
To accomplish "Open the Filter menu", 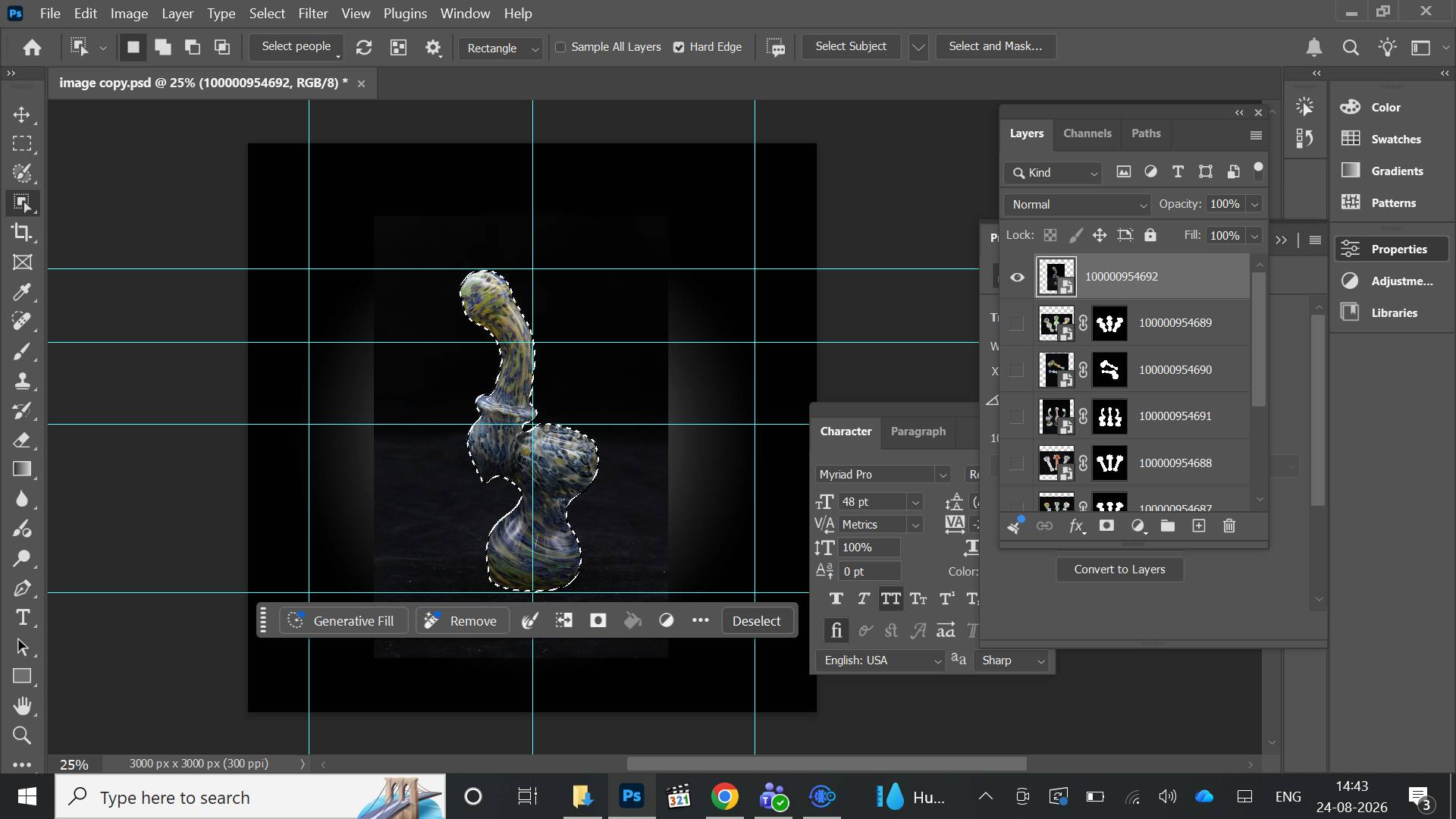I will pos(313,14).
